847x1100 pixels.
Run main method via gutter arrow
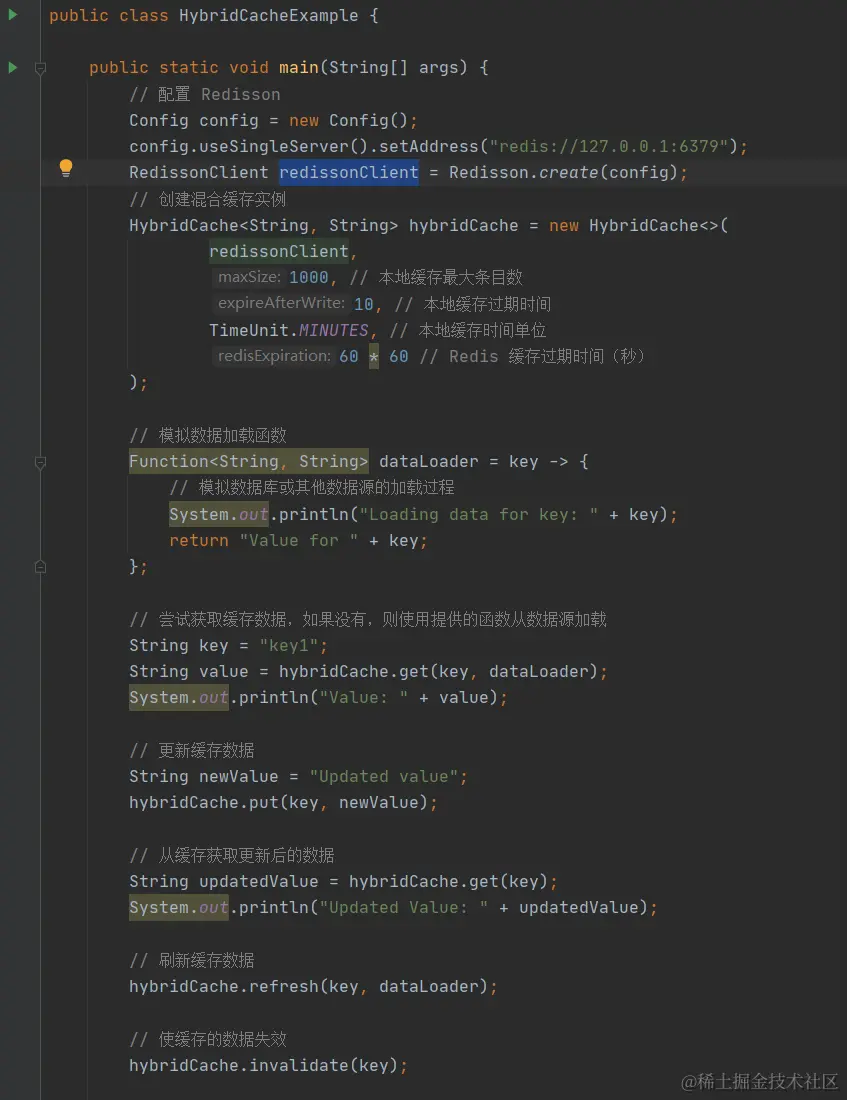(13, 67)
